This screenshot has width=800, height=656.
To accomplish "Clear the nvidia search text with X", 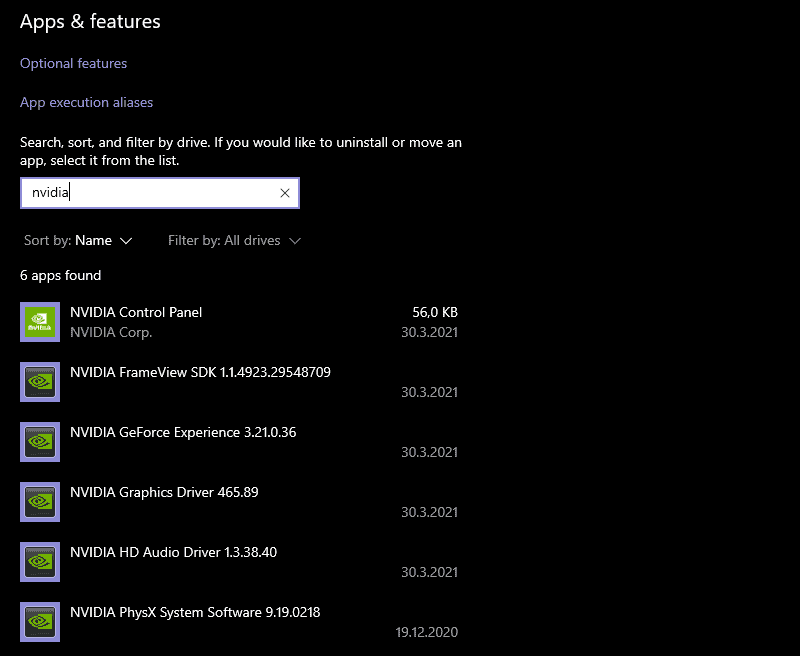I will 285,193.
